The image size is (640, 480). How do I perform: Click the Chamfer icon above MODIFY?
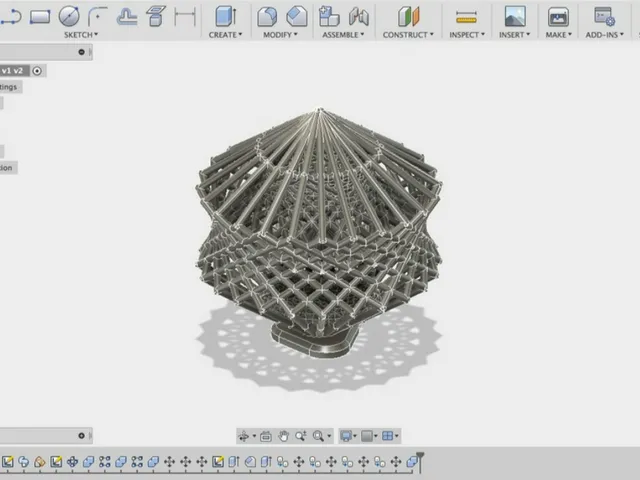[297, 16]
